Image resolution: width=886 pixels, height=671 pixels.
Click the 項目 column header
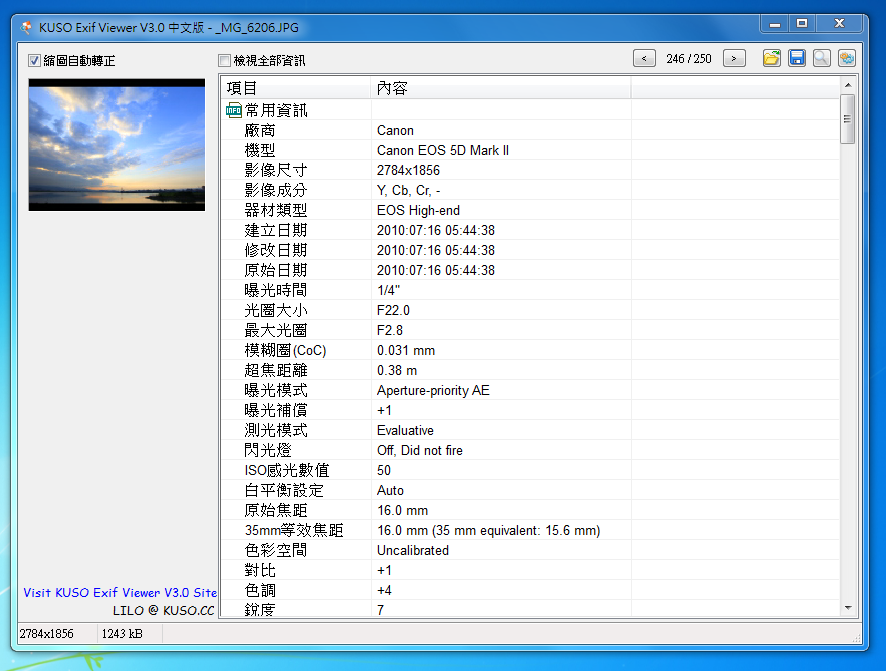296,88
